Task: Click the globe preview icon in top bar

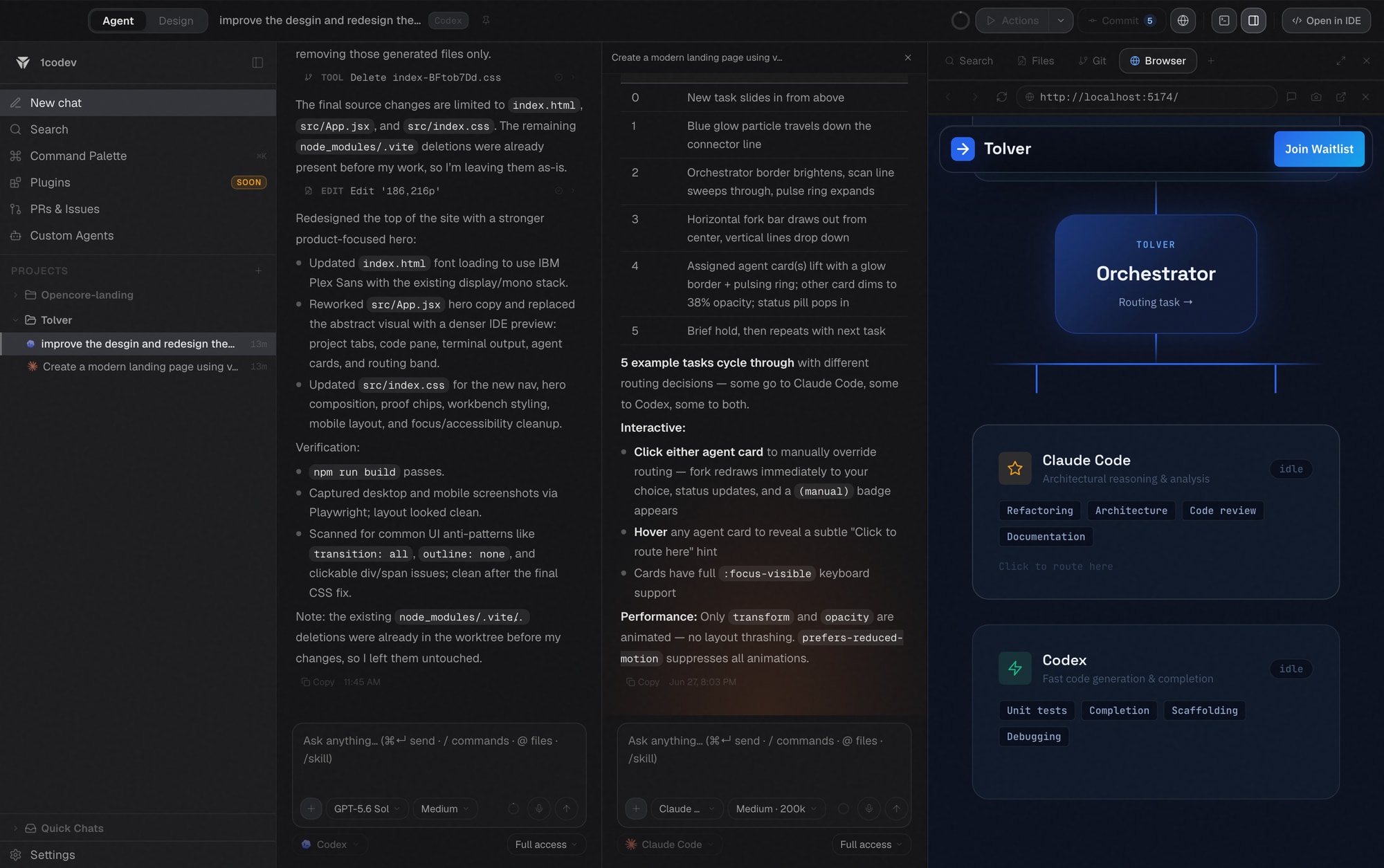Action: [1183, 21]
